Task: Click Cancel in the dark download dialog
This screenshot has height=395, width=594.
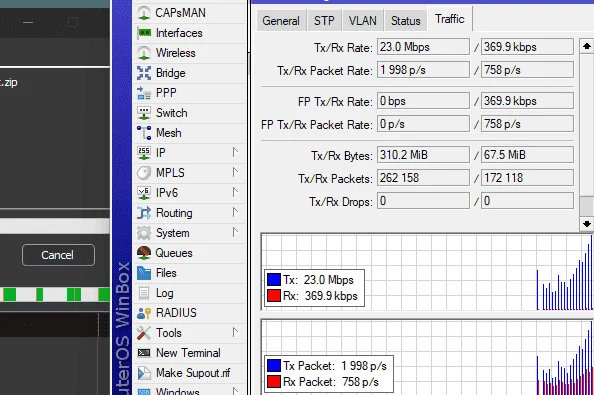Action: (58, 255)
